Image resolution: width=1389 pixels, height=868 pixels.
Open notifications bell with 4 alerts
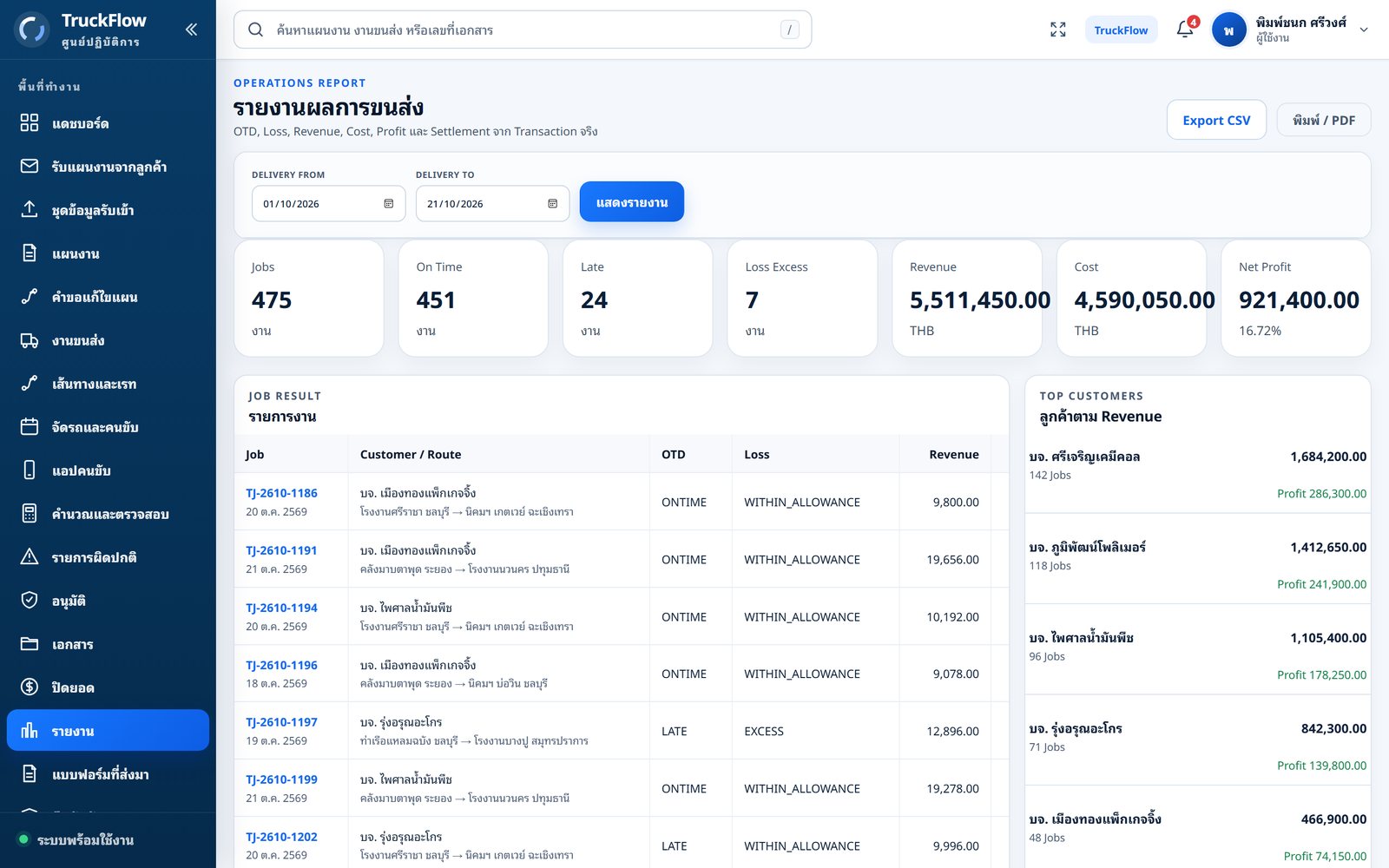[x=1185, y=30]
